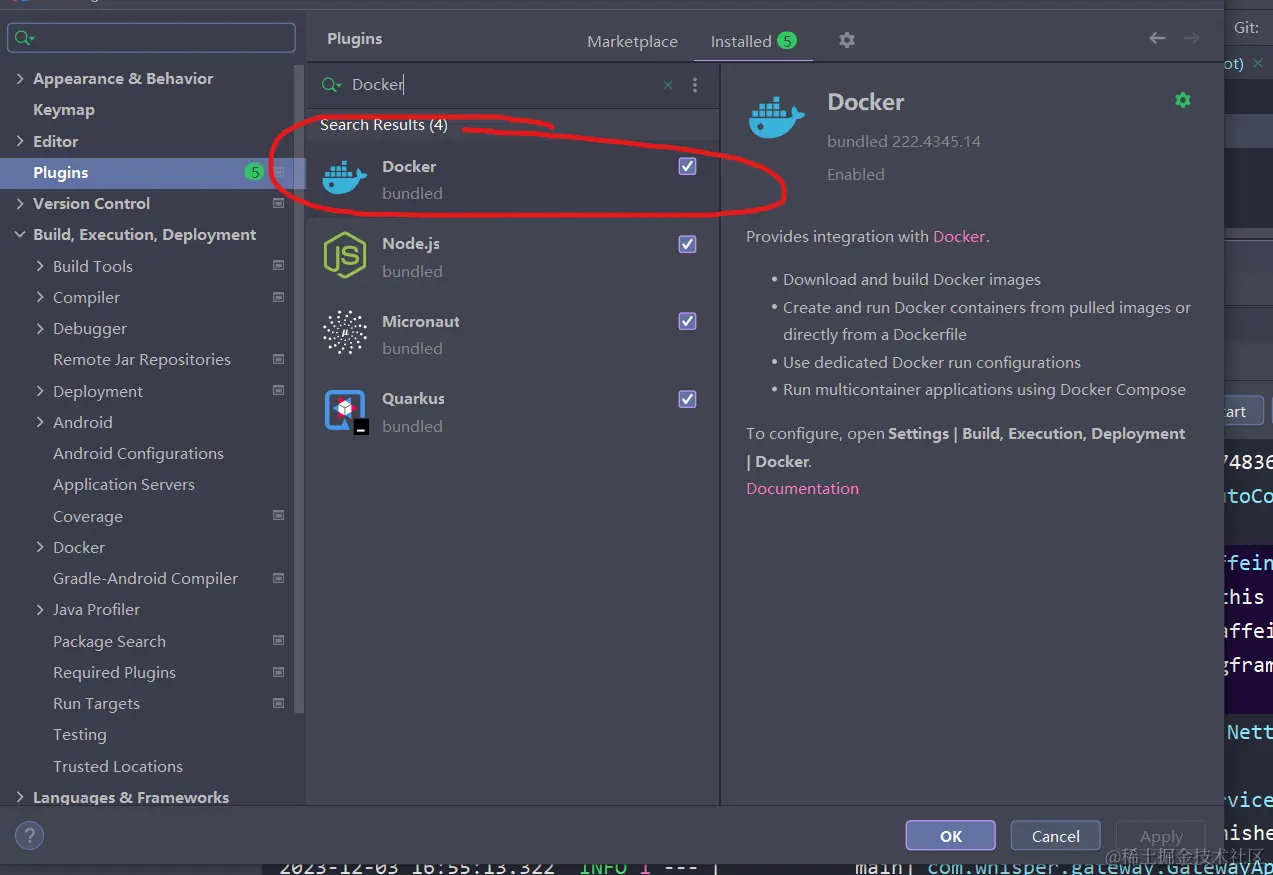The height and width of the screenshot is (875, 1273).
Task: Open the help question mark button
Action: point(29,836)
